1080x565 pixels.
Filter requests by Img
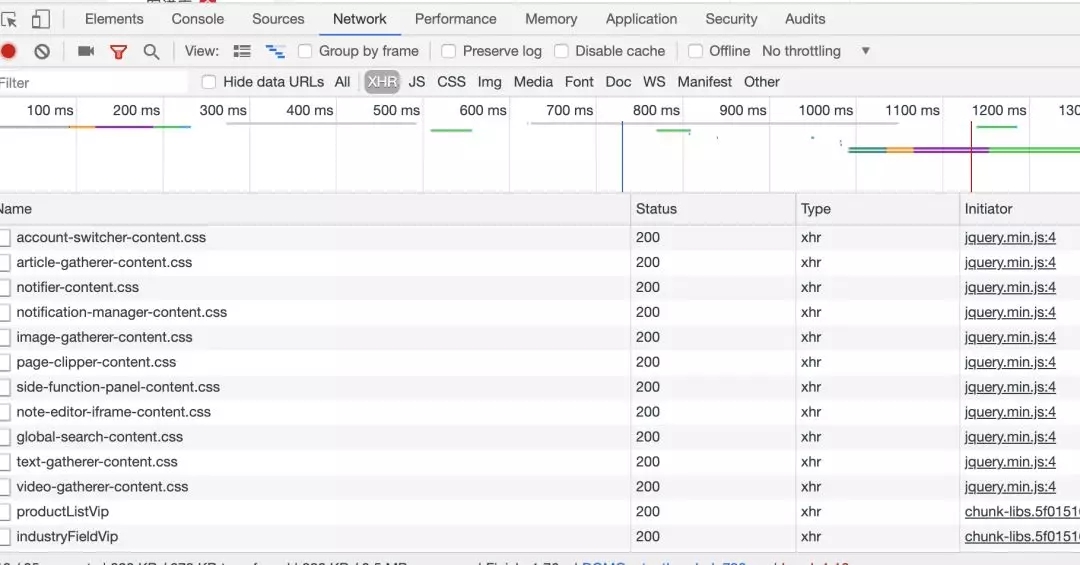point(490,82)
